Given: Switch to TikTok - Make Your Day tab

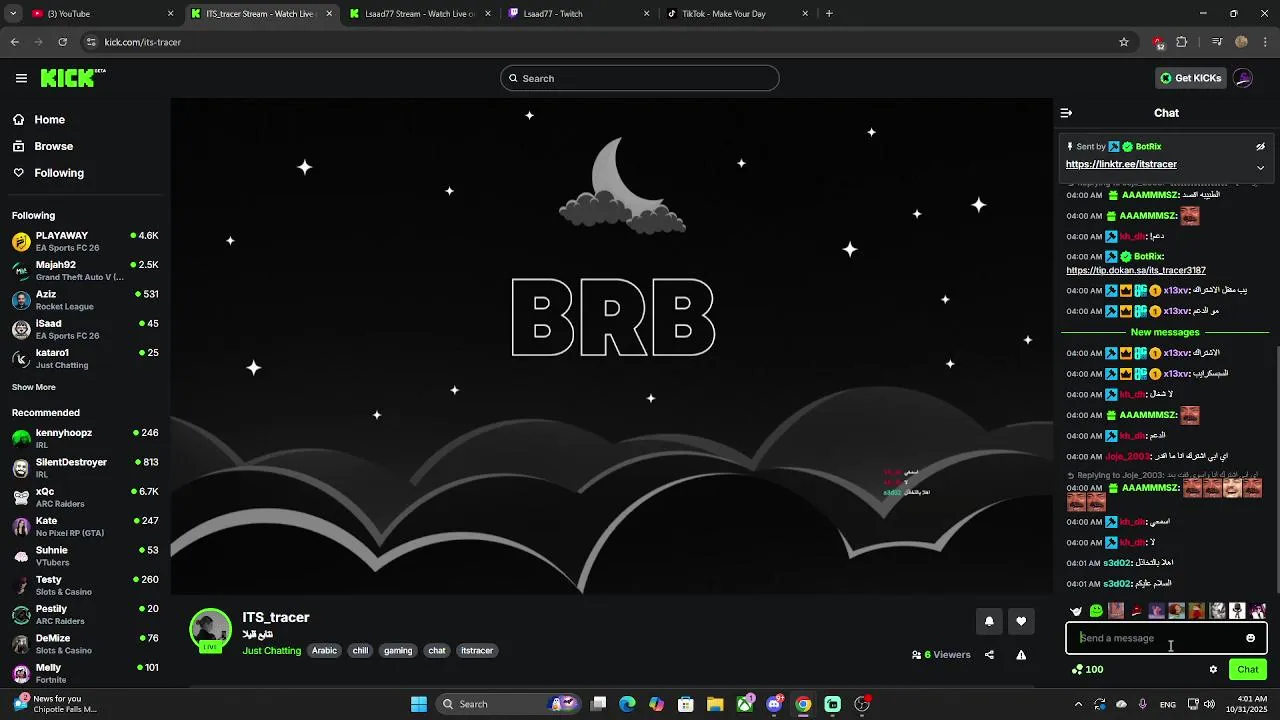Looking at the screenshot, I should [737, 14].
